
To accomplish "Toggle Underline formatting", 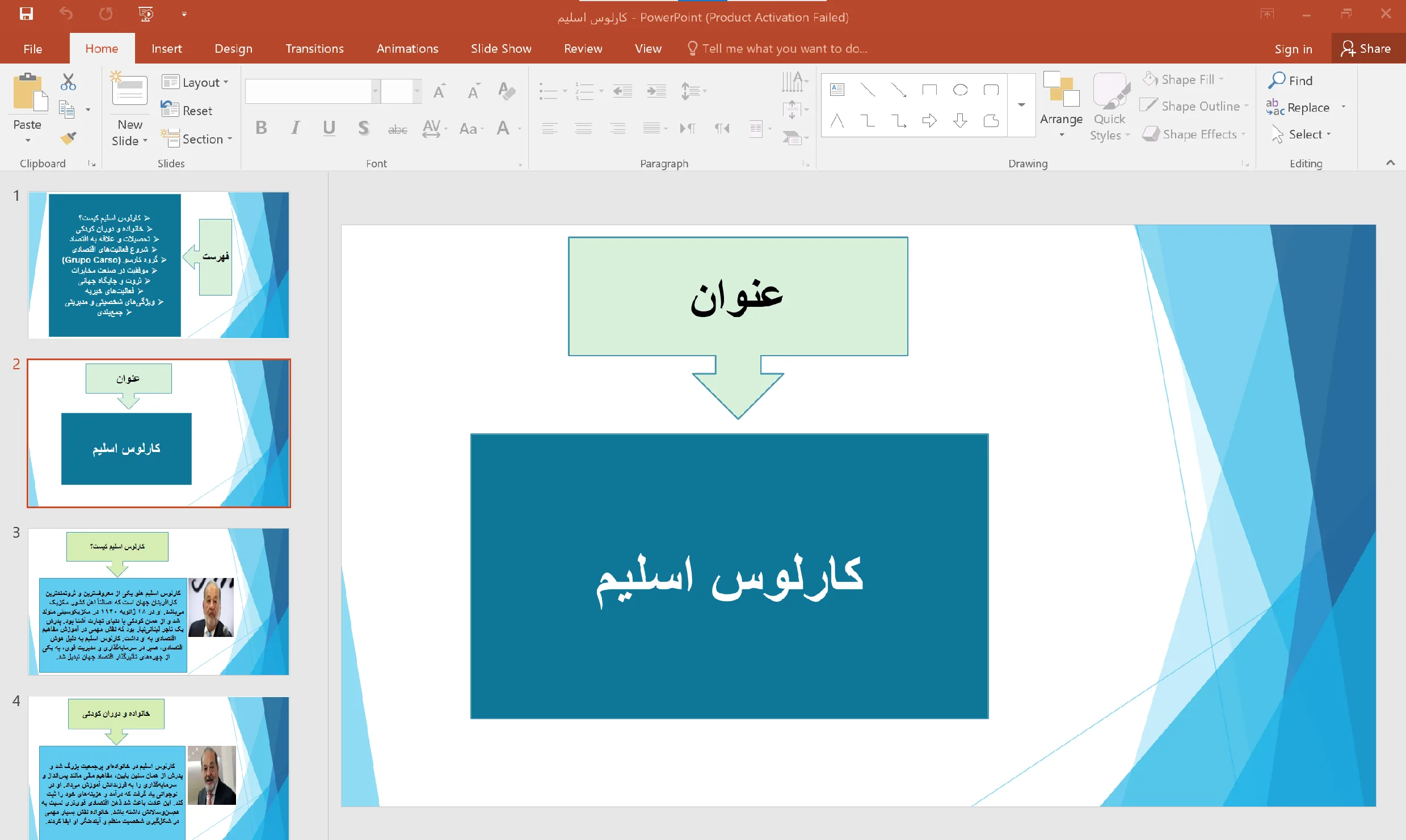I will pos(329,128).
